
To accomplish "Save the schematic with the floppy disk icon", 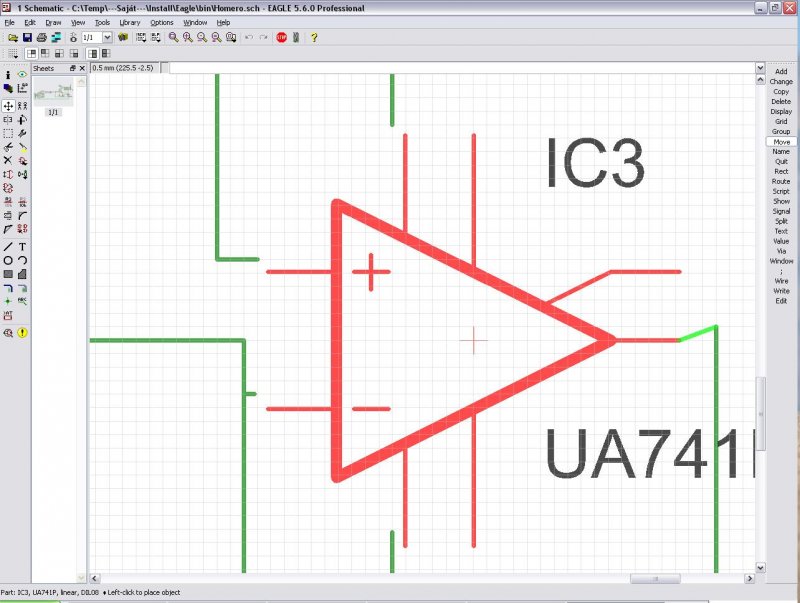I will (x=28, y=37).
